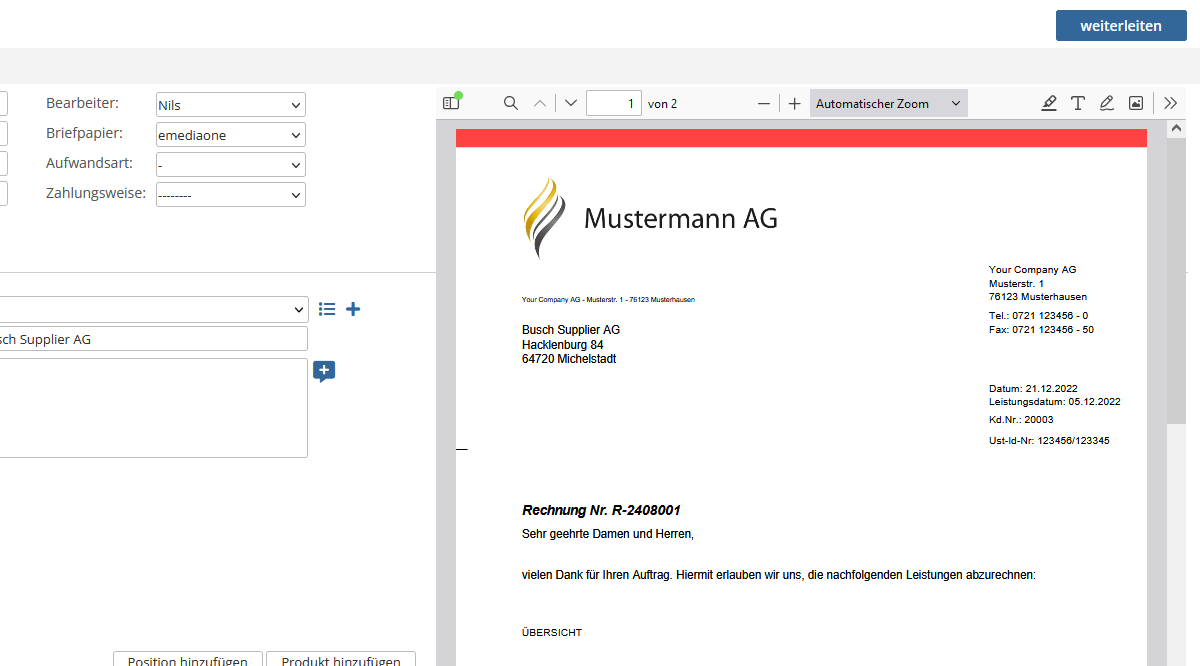Click the add comment speech bubble icon
Image resolution: width=1200 pixels, height=666 pixels.
[x=324, y=371]
